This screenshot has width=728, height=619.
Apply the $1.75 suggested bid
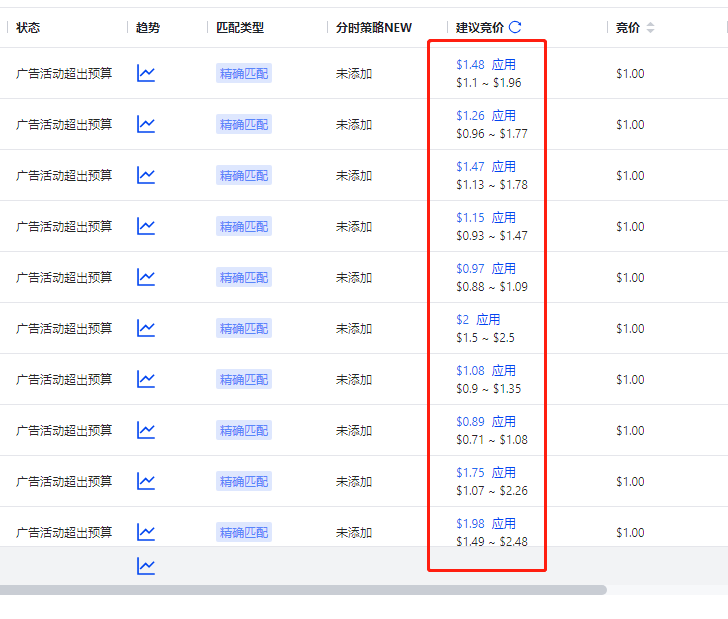point(504,473)
